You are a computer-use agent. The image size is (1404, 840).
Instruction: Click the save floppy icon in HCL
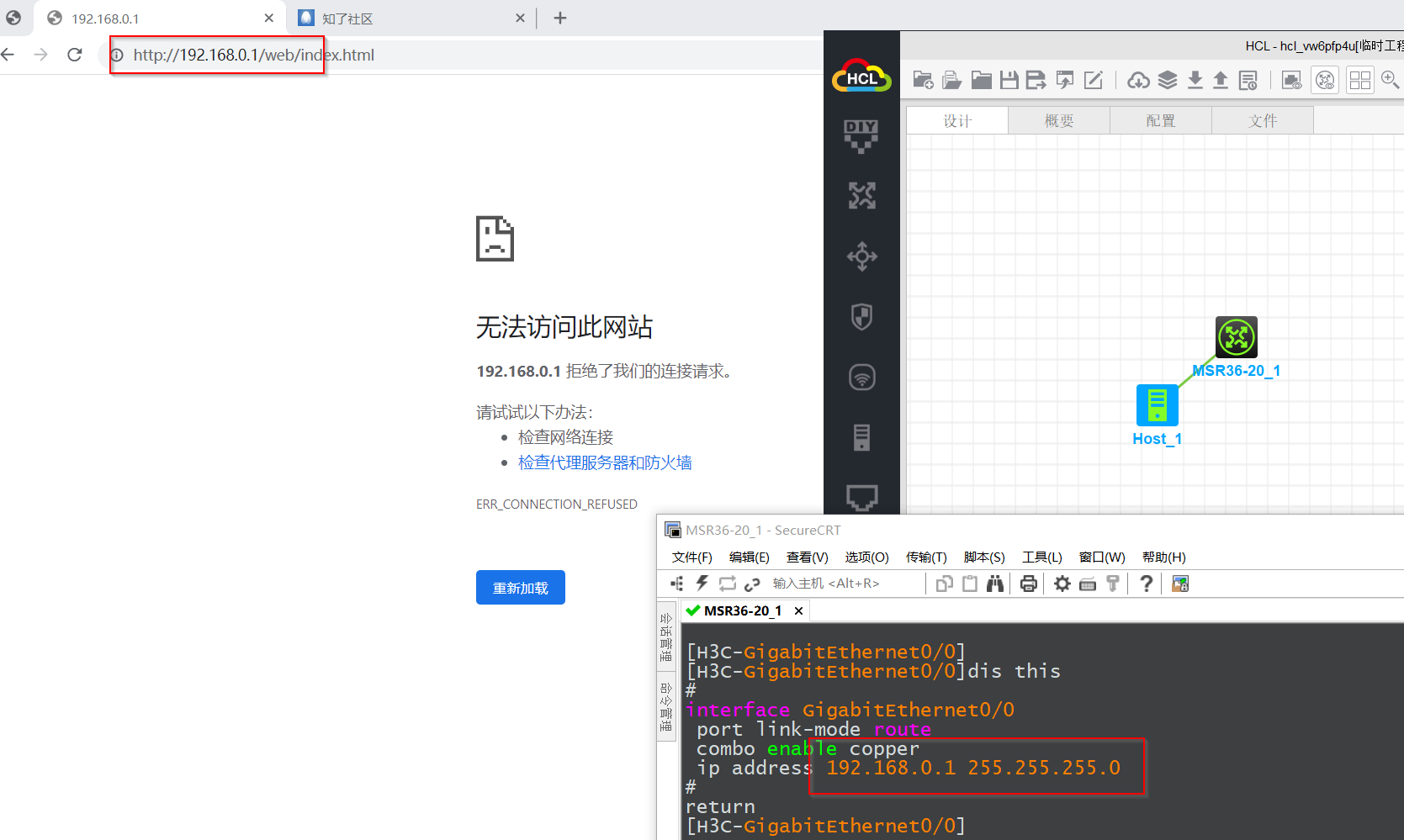coord(1009,80)
